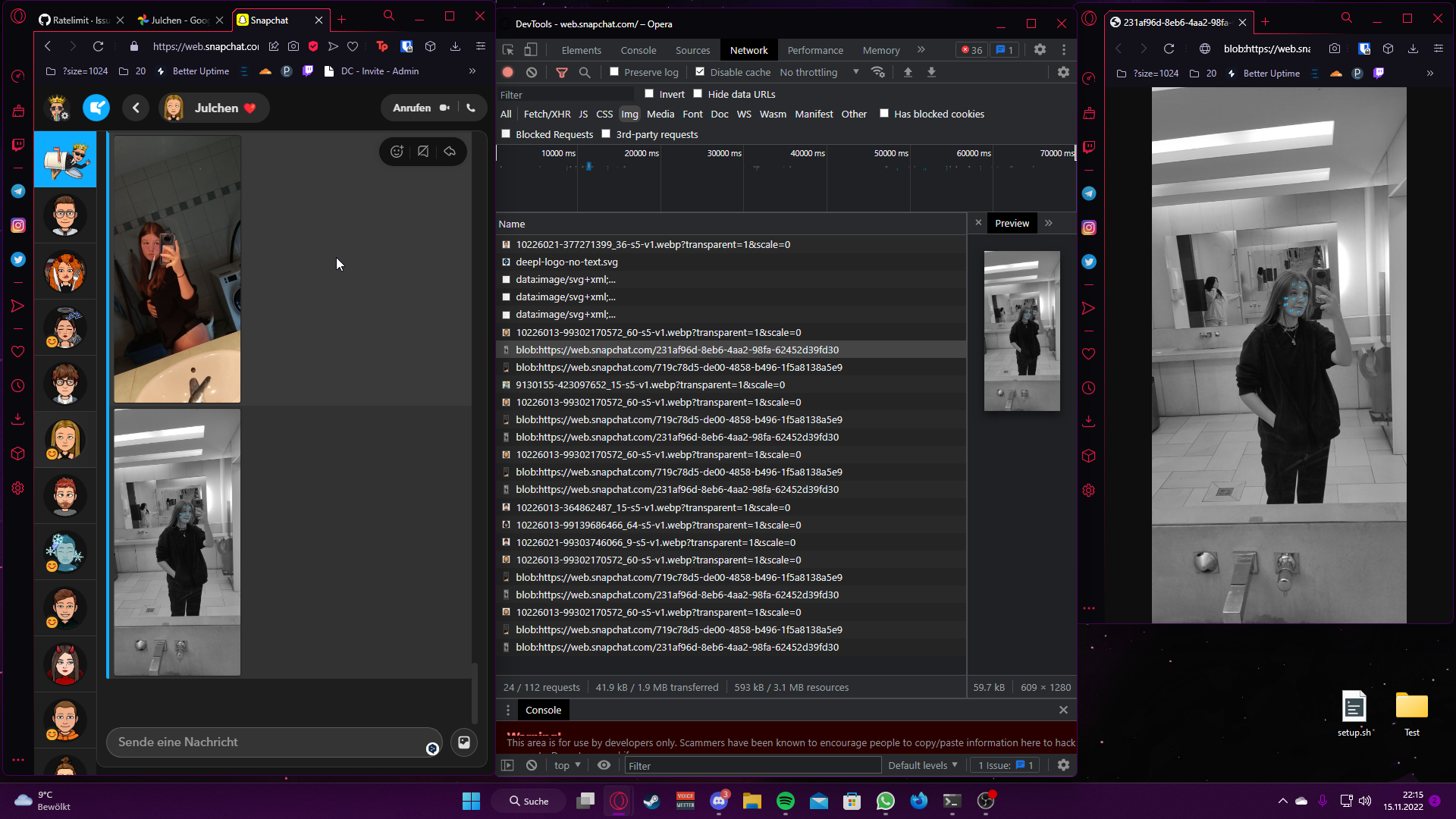Open the Instagram icon in Opera sidebar
This screenshot has height=819, width=1456.
18,225
